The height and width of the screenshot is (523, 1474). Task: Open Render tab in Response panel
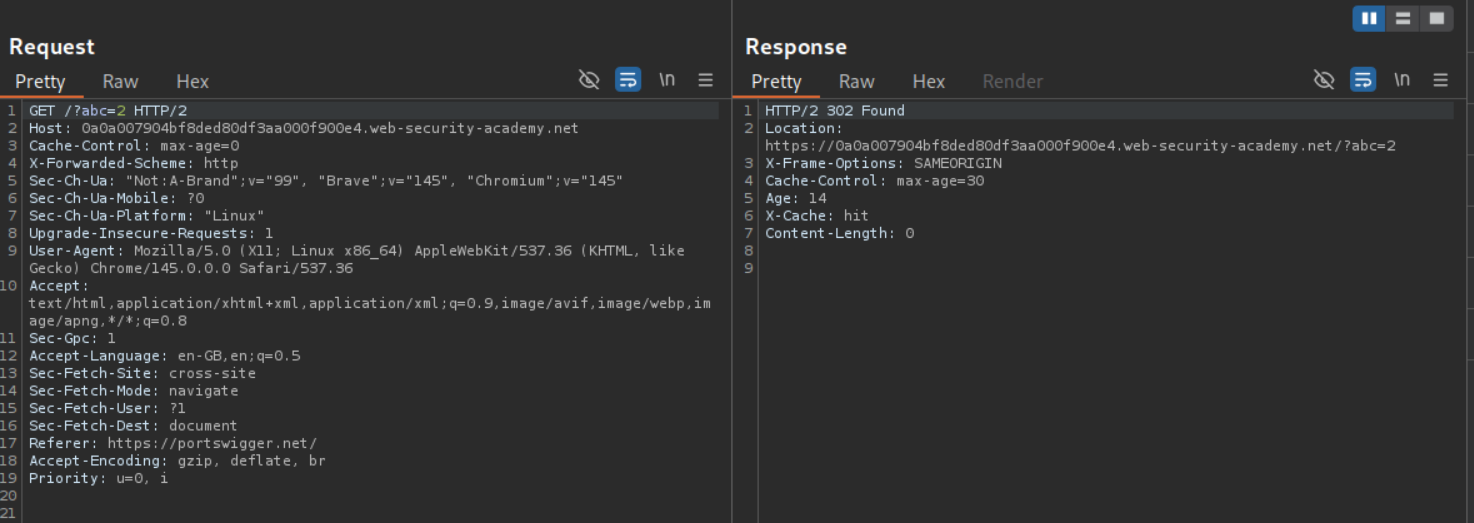click(1012, 82)
